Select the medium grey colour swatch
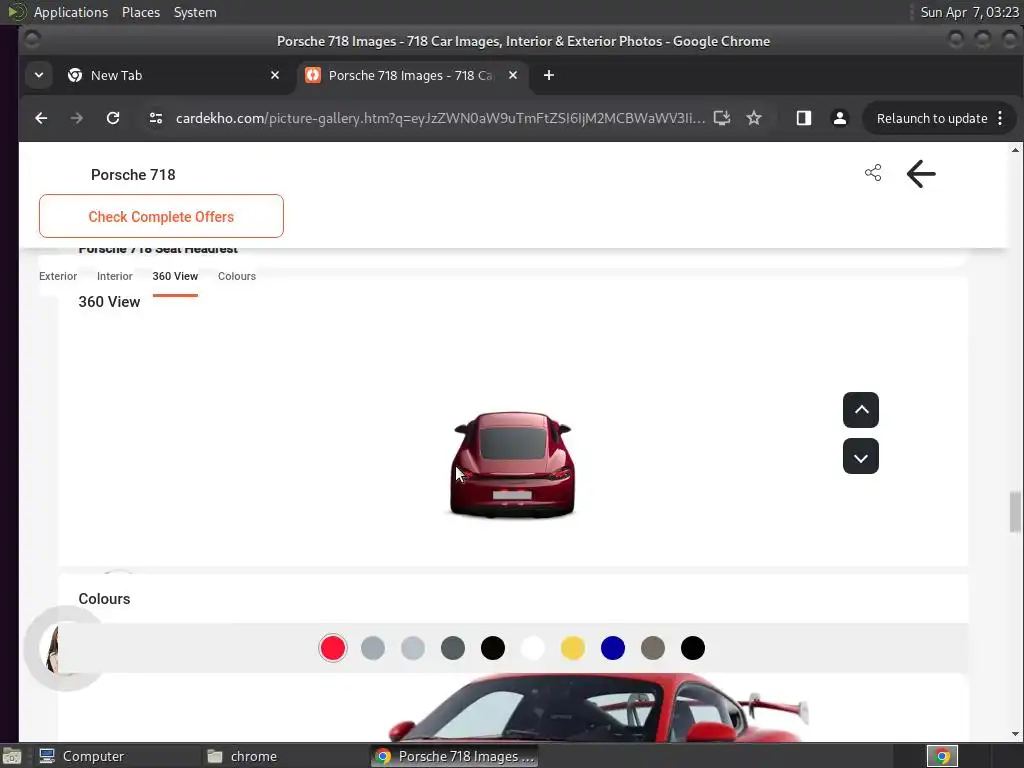Image resolution: width=1024 pixels, height=768 pixels. pos(373,648)
